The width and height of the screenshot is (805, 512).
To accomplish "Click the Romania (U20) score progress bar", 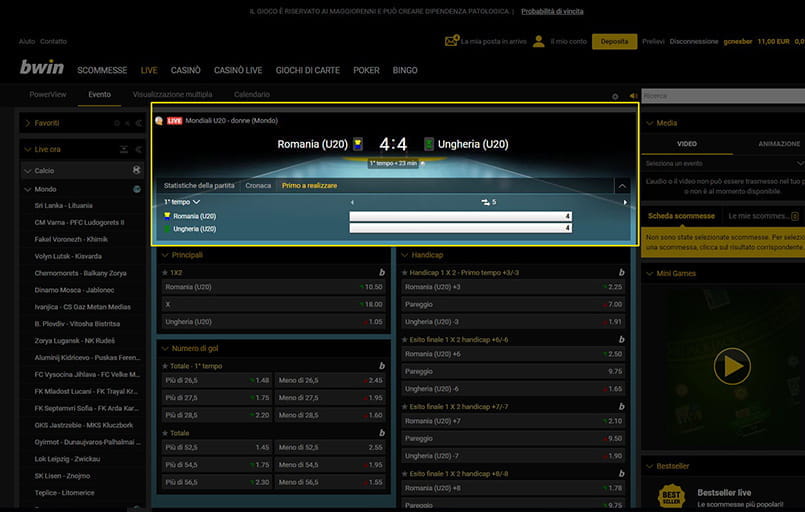I will click(x=461, y=216).
